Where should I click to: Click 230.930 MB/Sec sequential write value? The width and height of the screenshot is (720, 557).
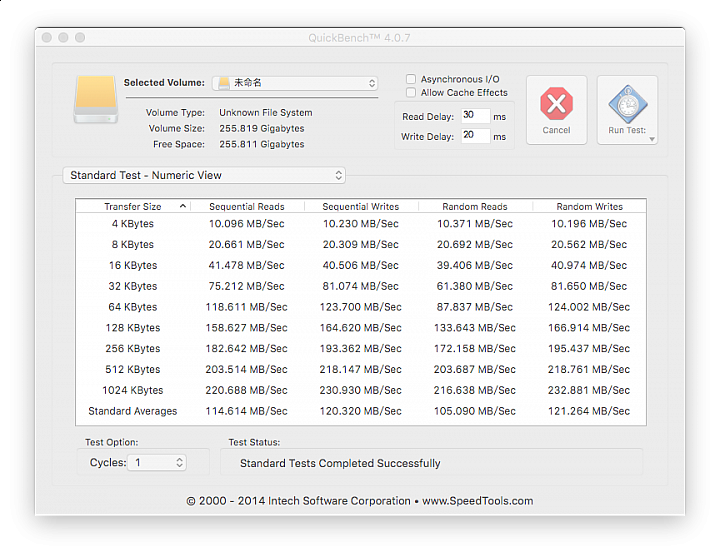360,390
